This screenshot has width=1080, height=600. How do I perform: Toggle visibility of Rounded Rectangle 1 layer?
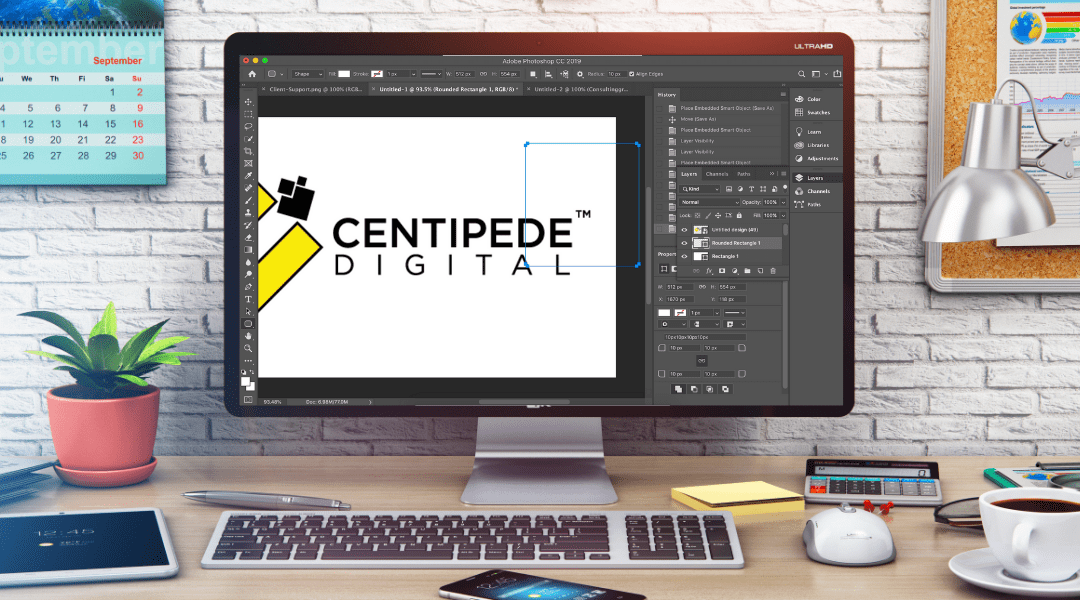(684, 243)
